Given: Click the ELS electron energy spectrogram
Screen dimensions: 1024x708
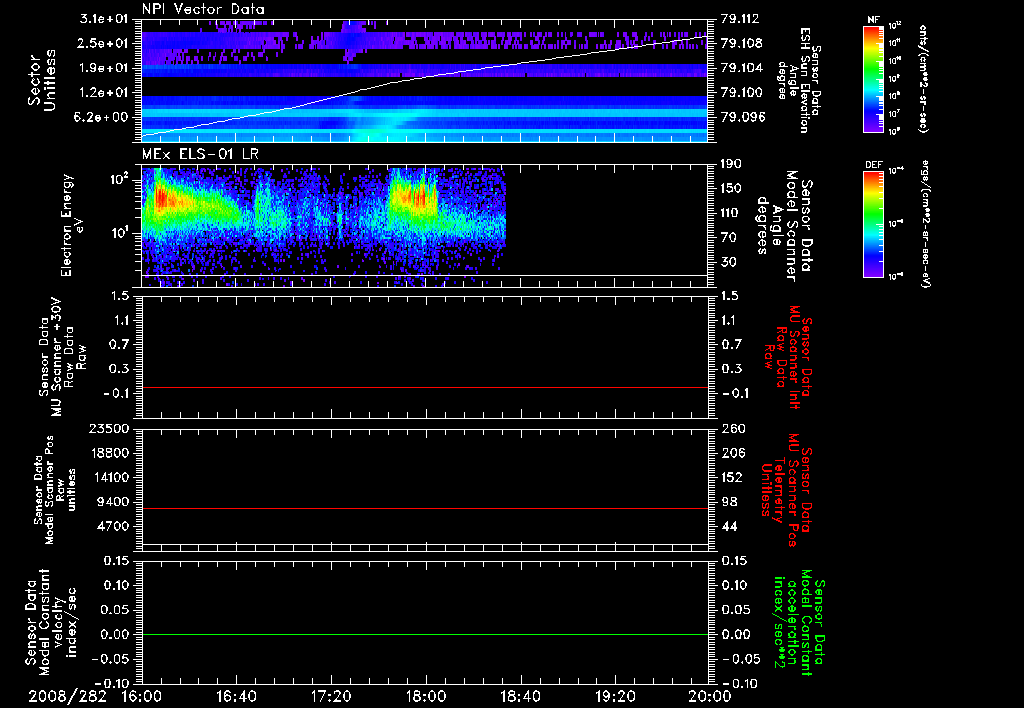Looking at the screenshot, I should tap(425, 225).
